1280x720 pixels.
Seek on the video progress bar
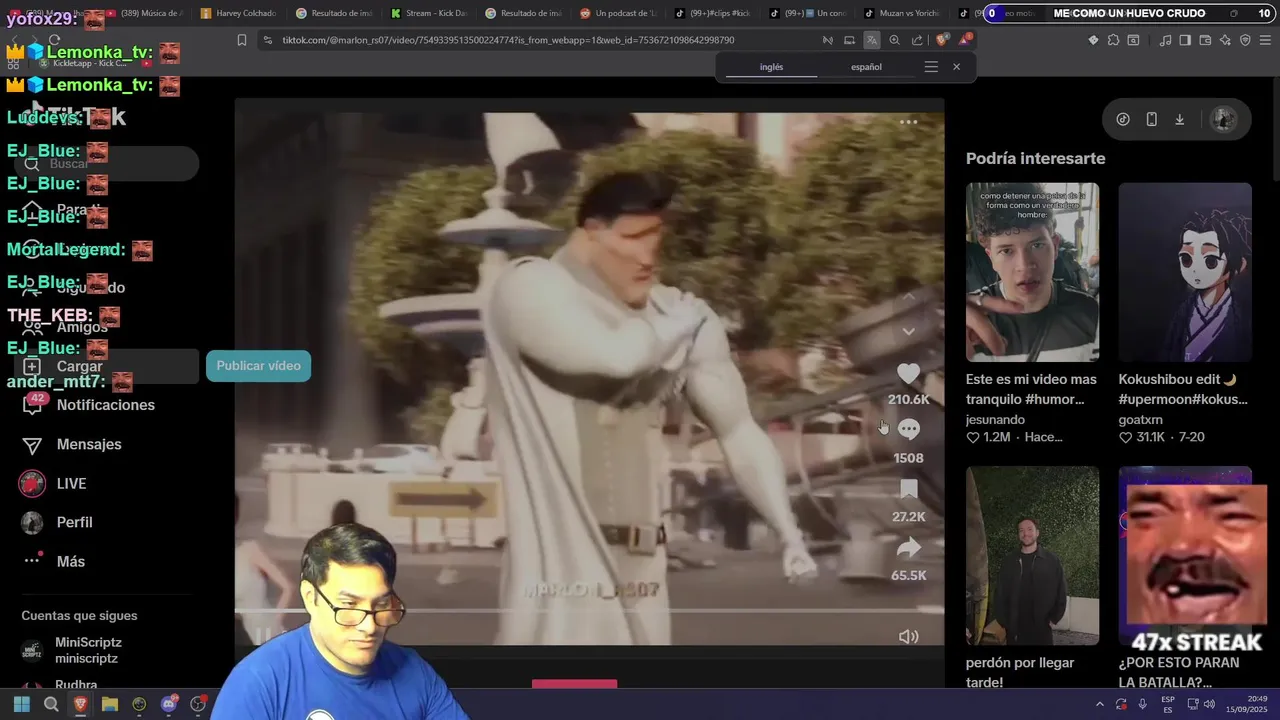click(x=589, y=610)
